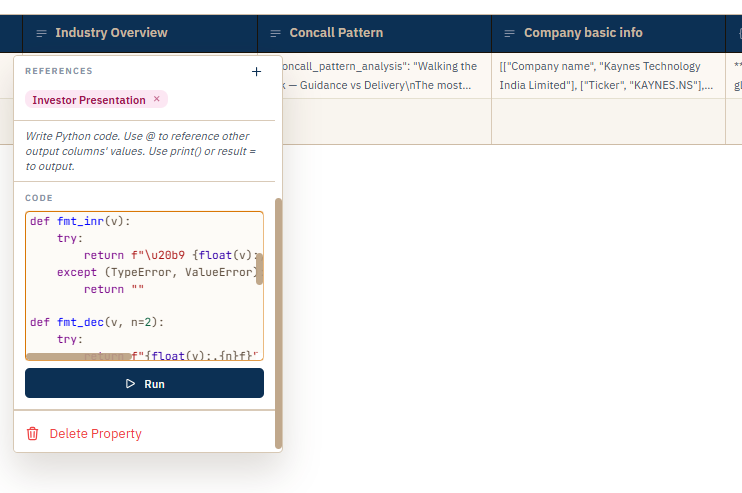Screen dimensions: 742x493
Task: Click the CODE section label
Action: coord(39,198)
